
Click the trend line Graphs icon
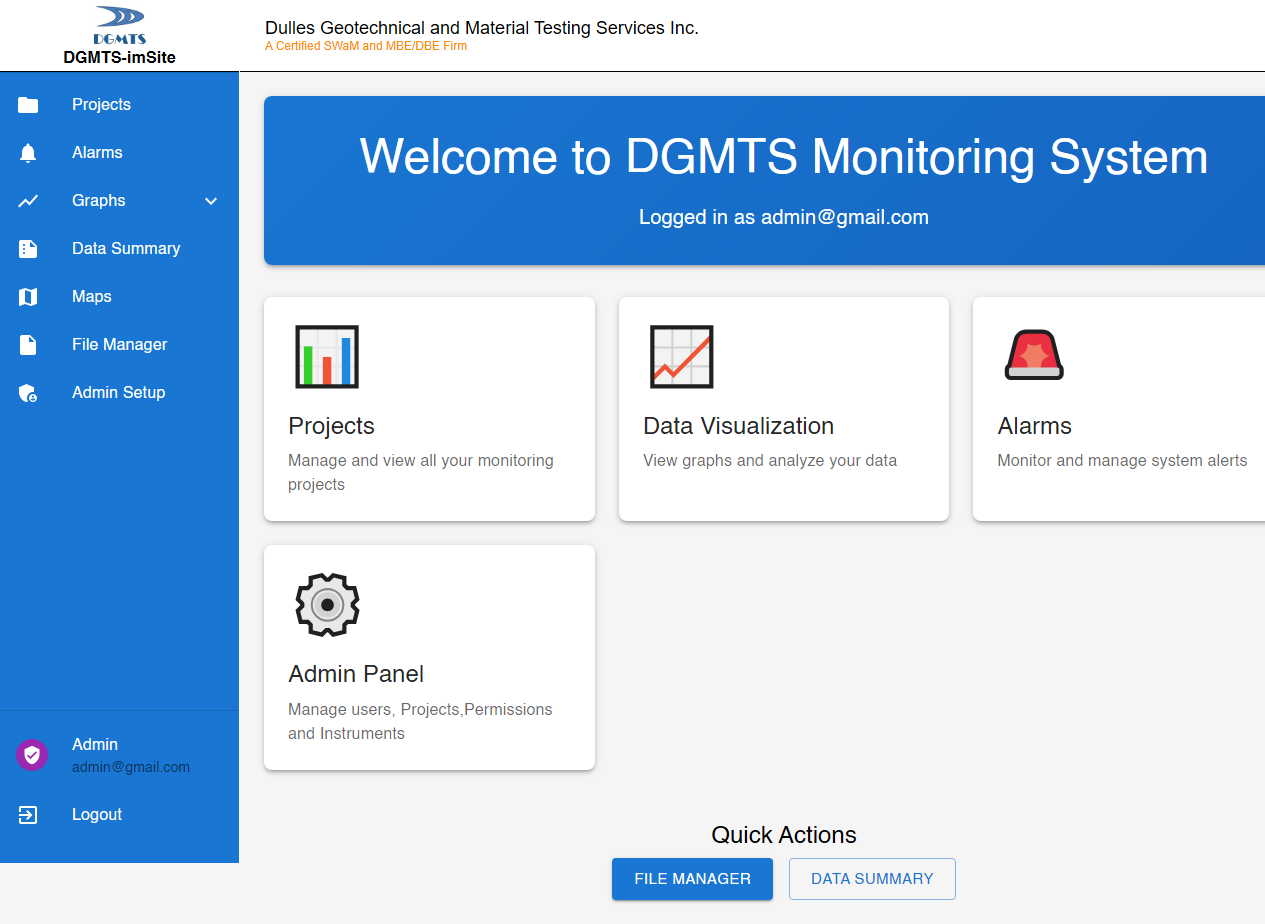(x=28, y=201)
